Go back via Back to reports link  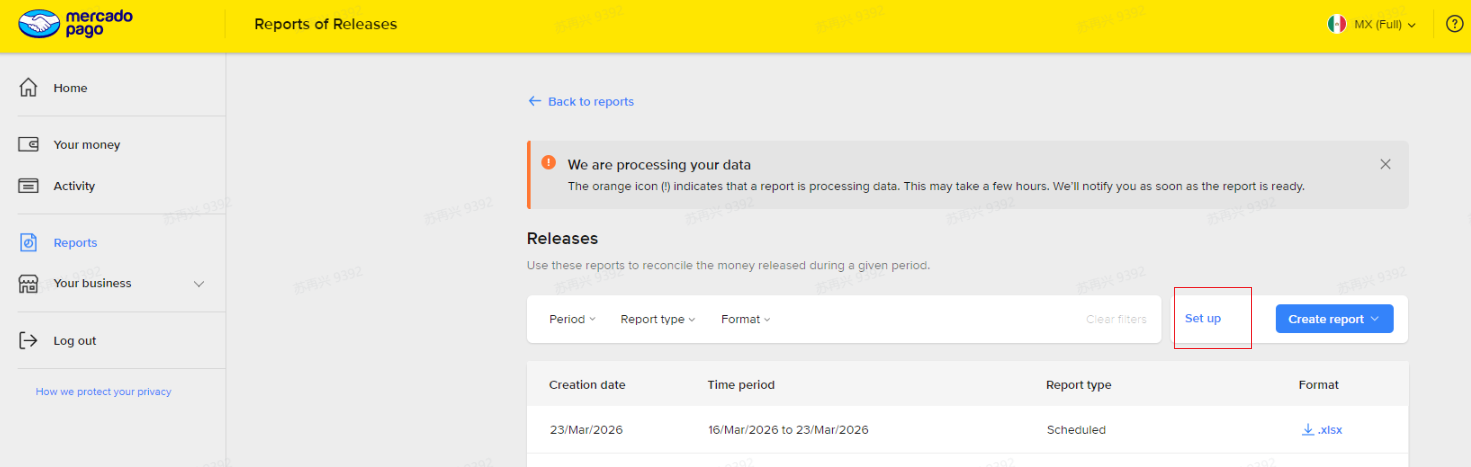coord(581,102)
